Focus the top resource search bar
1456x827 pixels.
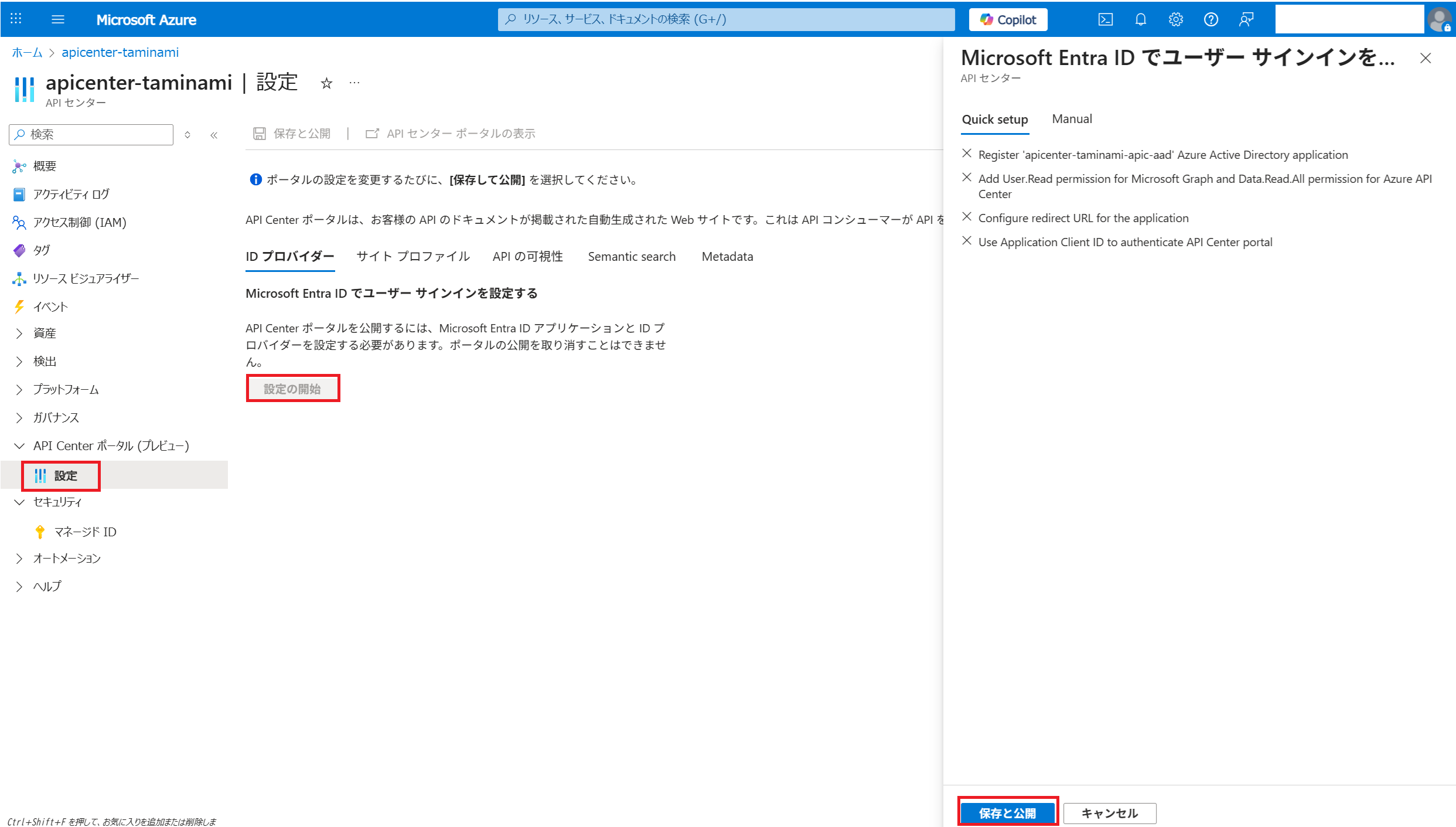coord(725,19)
